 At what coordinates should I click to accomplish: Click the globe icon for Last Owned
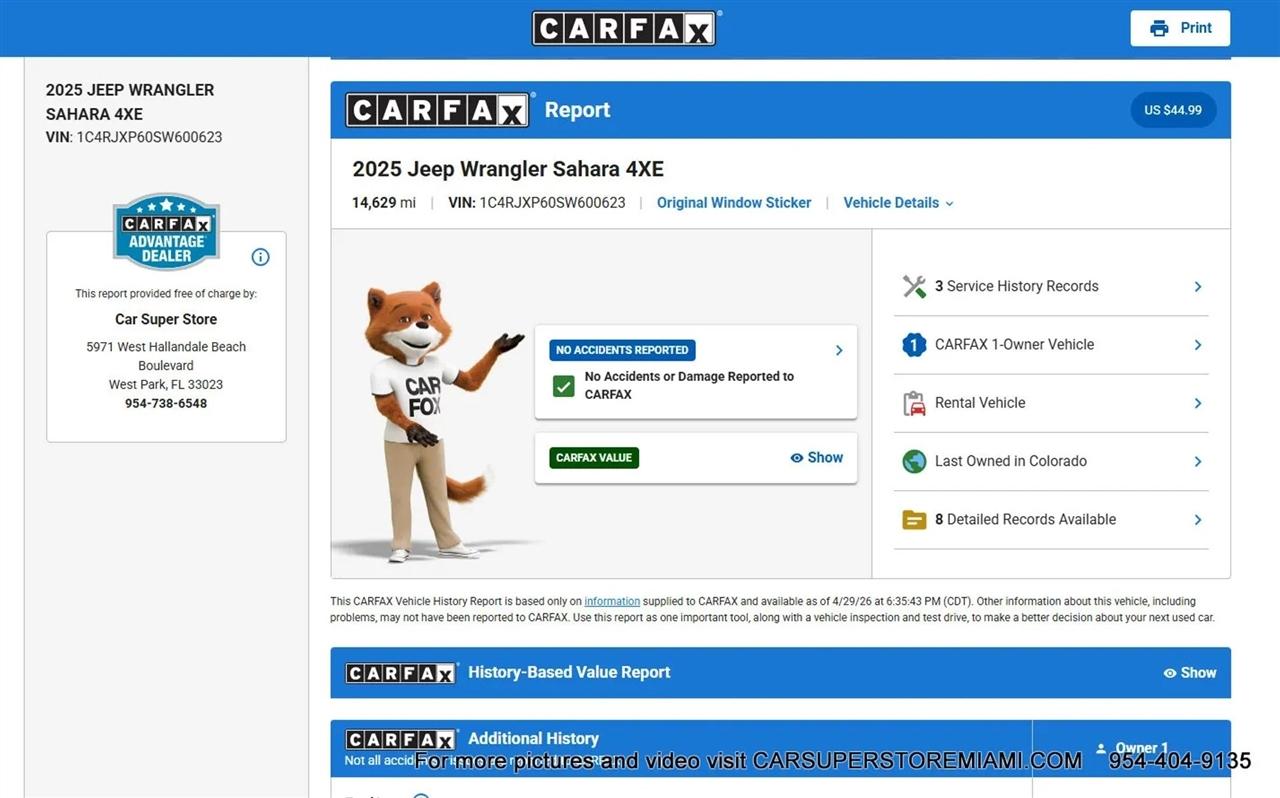point(914,461)
